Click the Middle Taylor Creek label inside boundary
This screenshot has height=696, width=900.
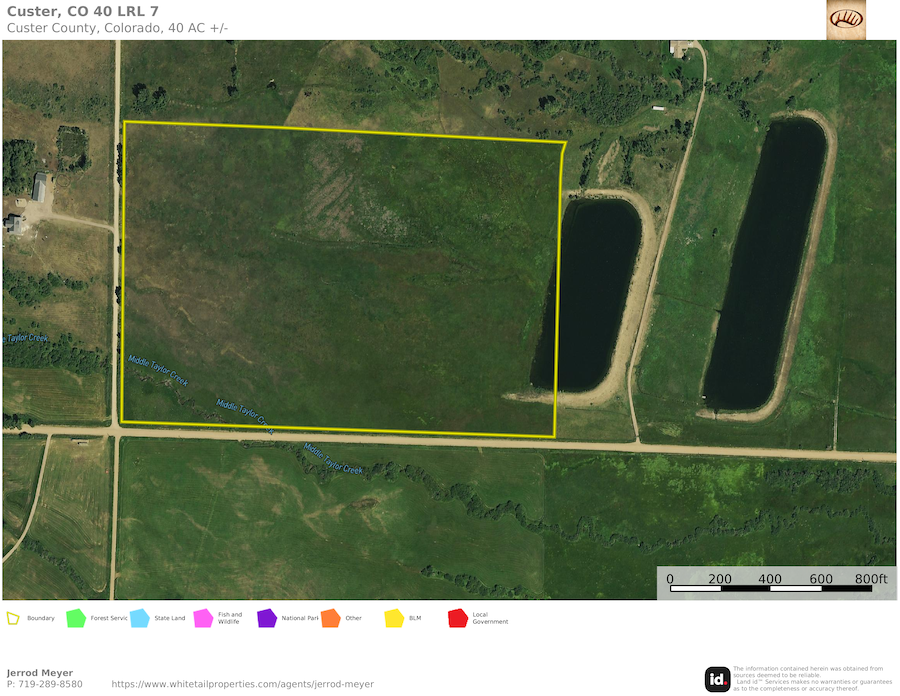(x=158, y=371)
